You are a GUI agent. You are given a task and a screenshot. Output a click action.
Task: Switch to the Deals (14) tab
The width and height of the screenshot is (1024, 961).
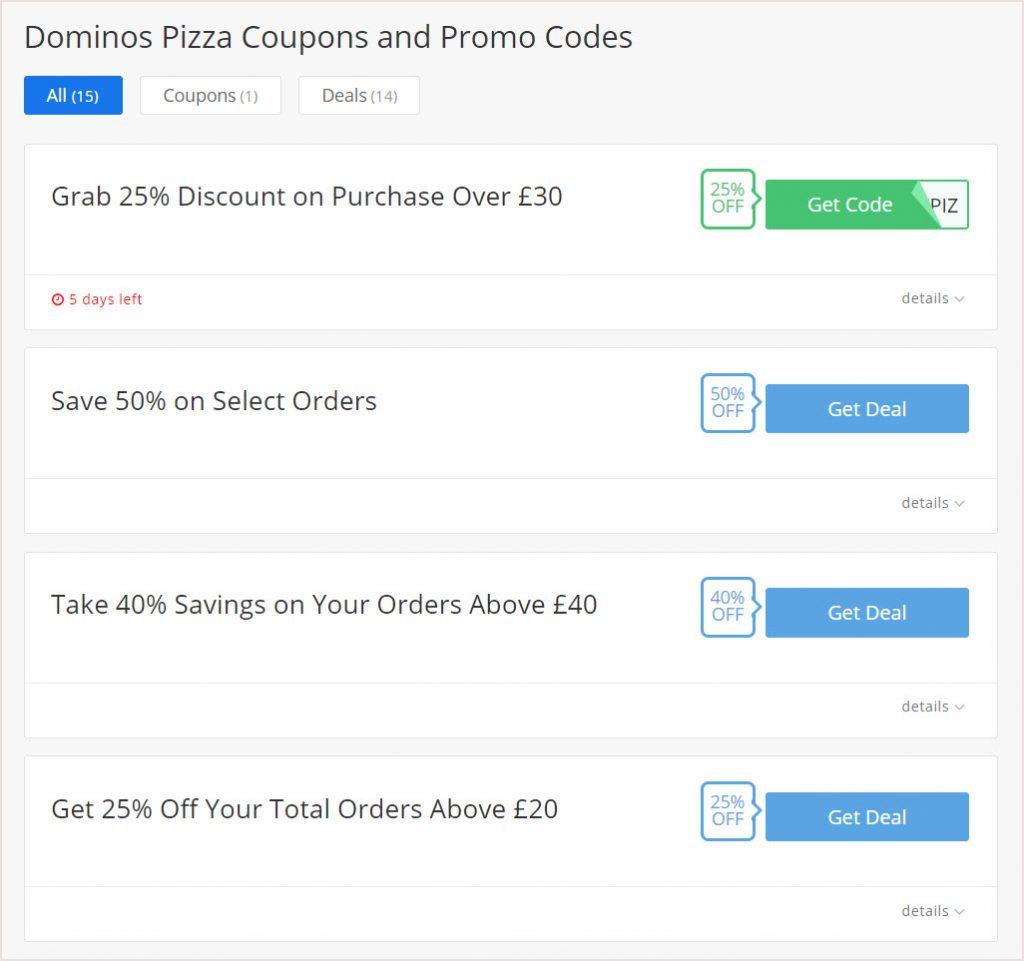pos(359,95)
